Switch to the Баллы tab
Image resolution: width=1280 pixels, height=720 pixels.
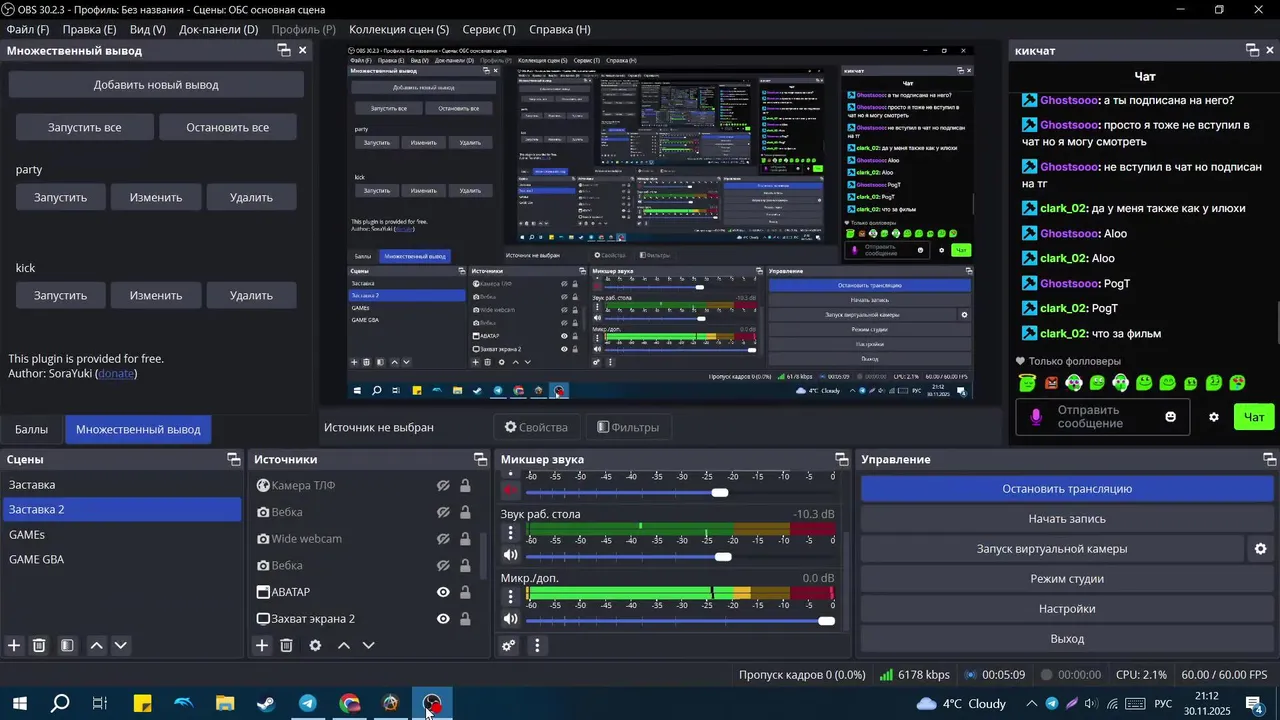(31, 429)
